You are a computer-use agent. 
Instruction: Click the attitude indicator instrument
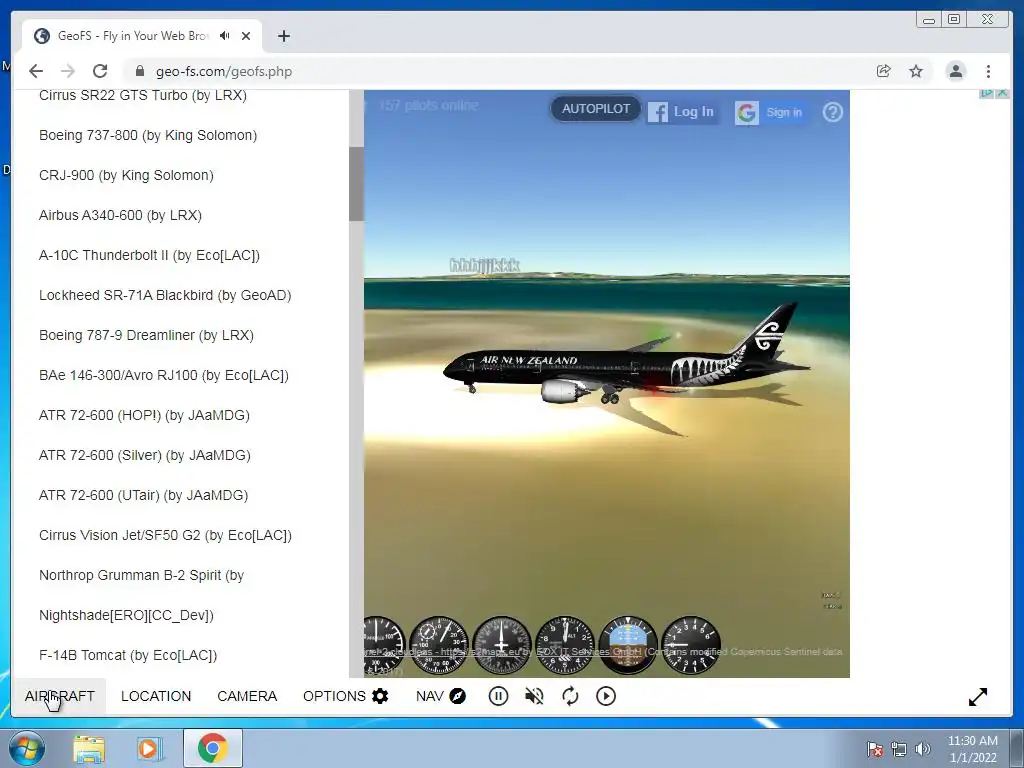[x=628, y=645]
